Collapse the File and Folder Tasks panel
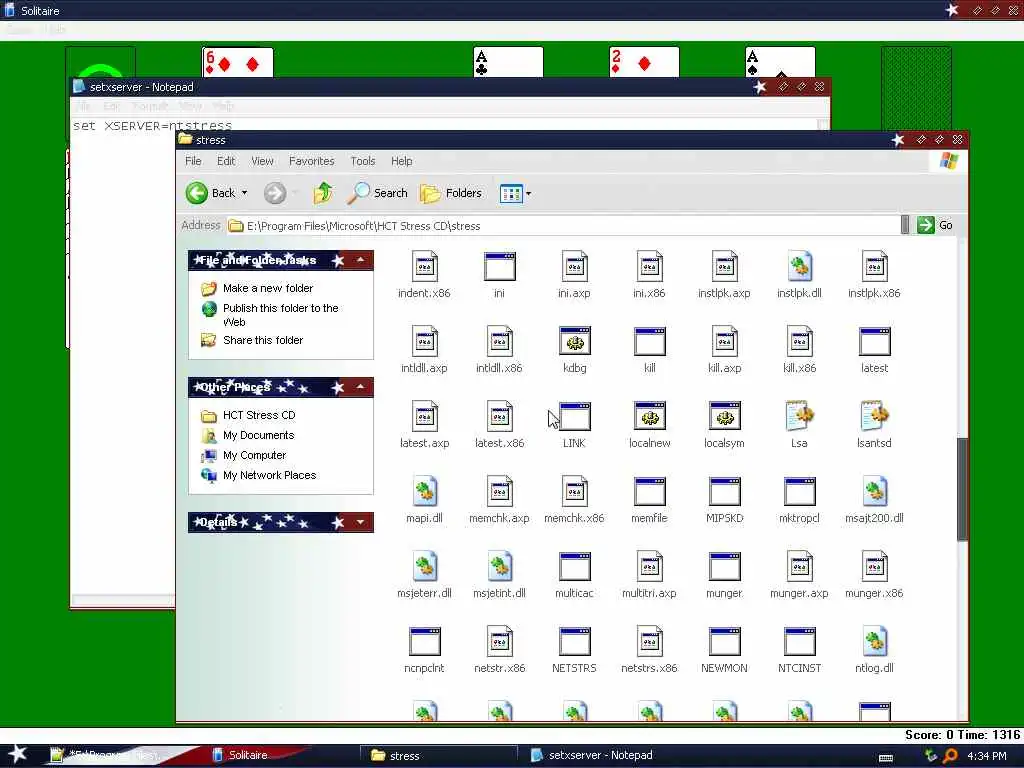Viewport: 1024px width, 768px height. point(360,260)
